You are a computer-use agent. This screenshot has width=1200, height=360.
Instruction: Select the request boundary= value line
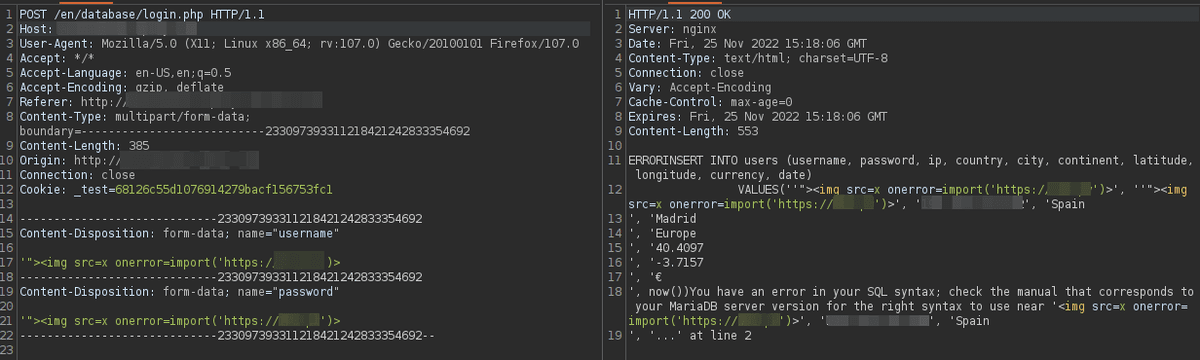coord(245,131)
